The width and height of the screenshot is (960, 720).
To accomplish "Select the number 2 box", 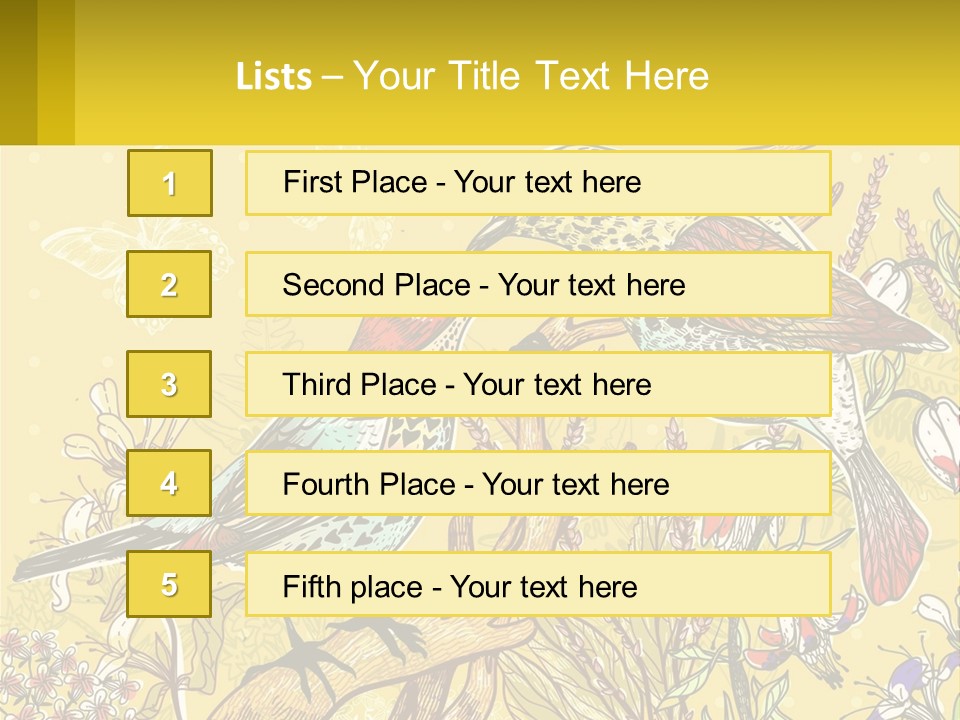I will (169, 285).
